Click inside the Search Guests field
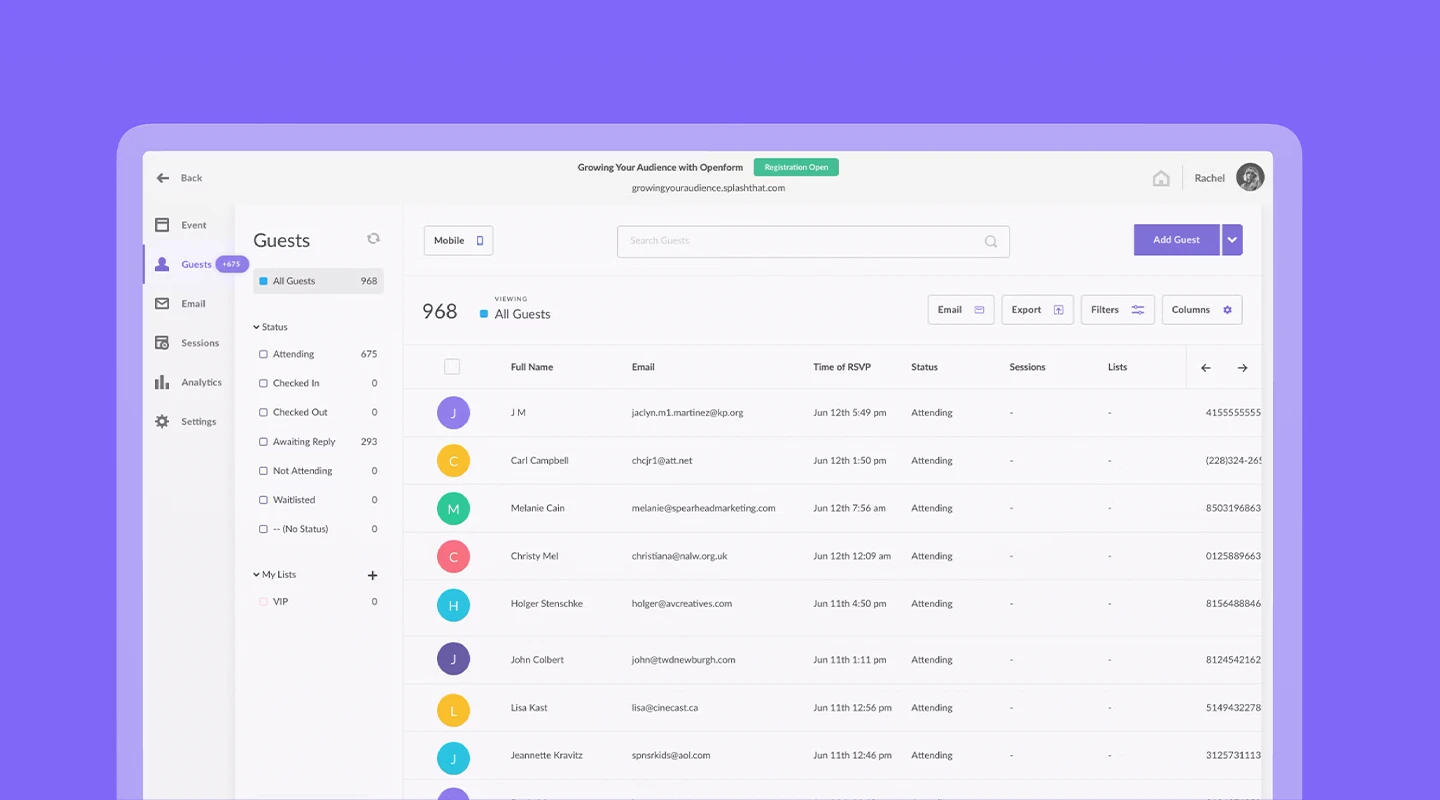Screen dimensions: 1440x800 813,240
